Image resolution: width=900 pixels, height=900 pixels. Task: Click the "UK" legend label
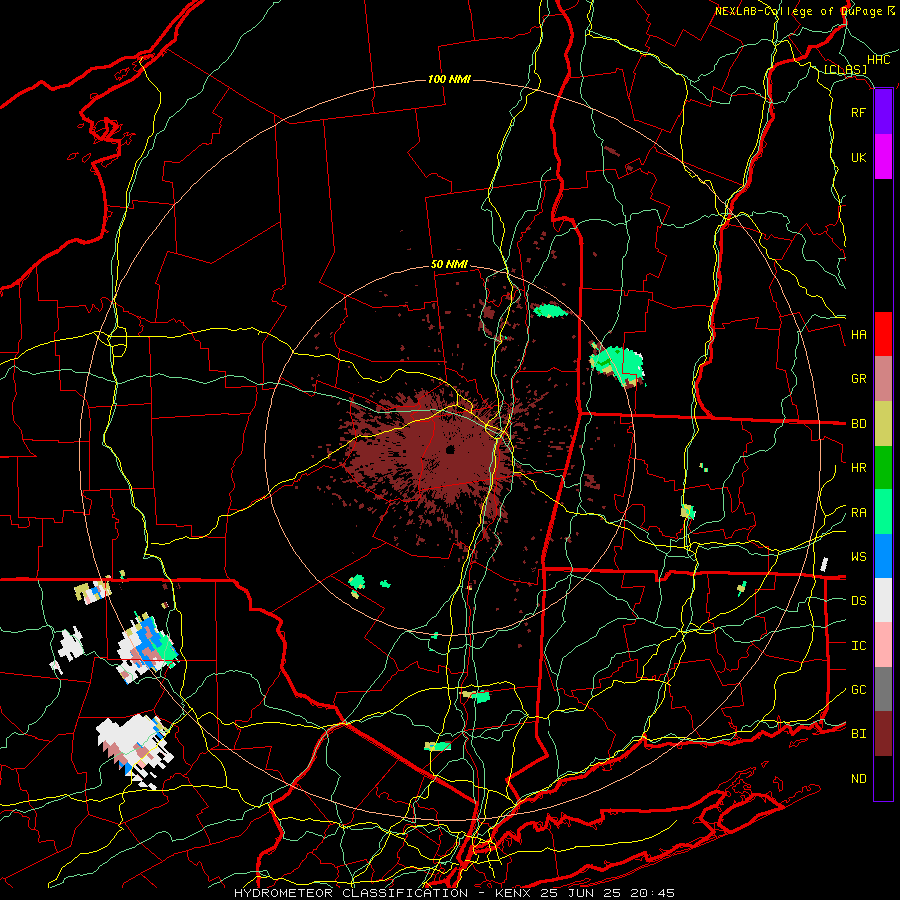(859, 157)
